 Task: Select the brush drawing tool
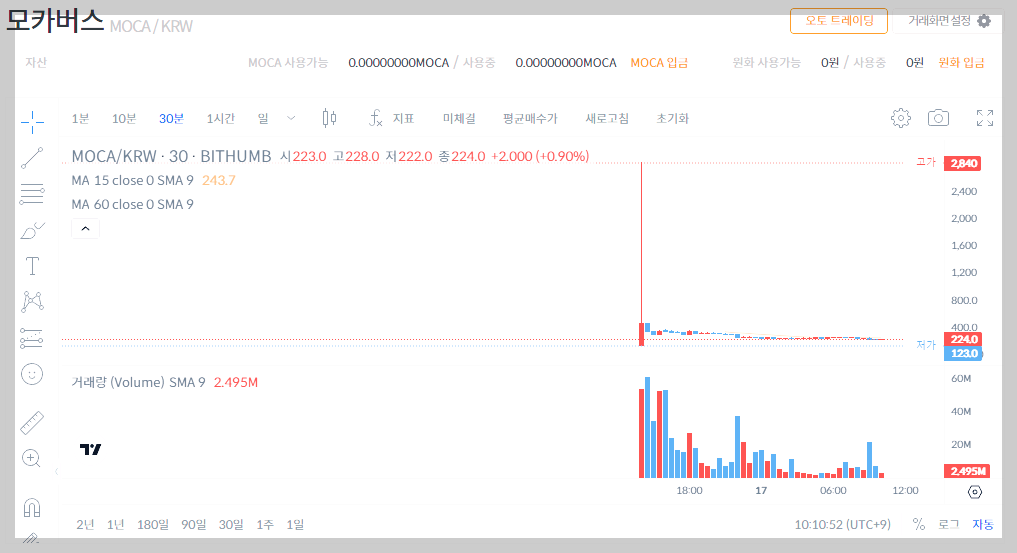(x=32, y=230)
